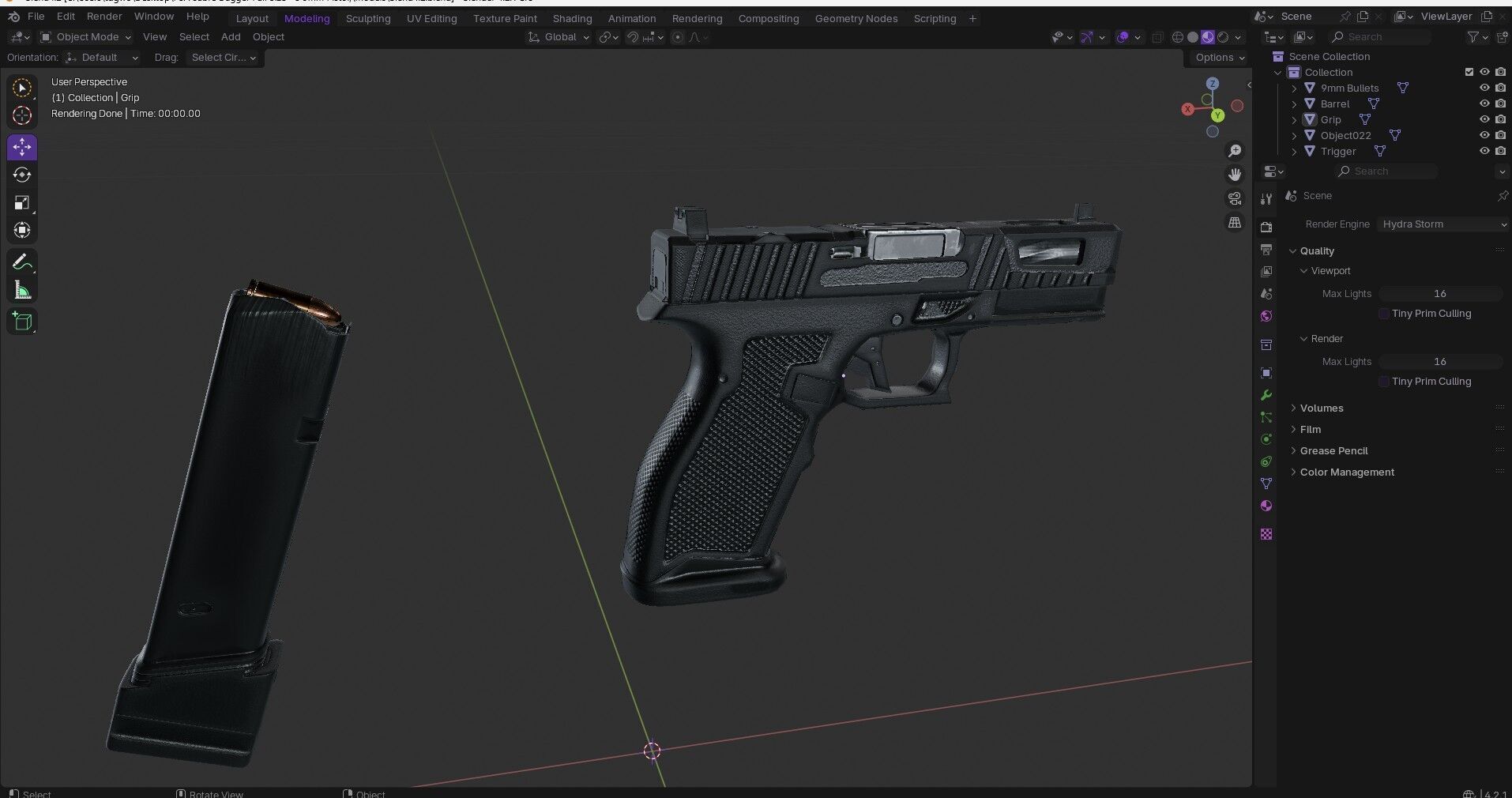Click the viewport Select menu
Screen dimensions: 1512x798
coord(194,37)
